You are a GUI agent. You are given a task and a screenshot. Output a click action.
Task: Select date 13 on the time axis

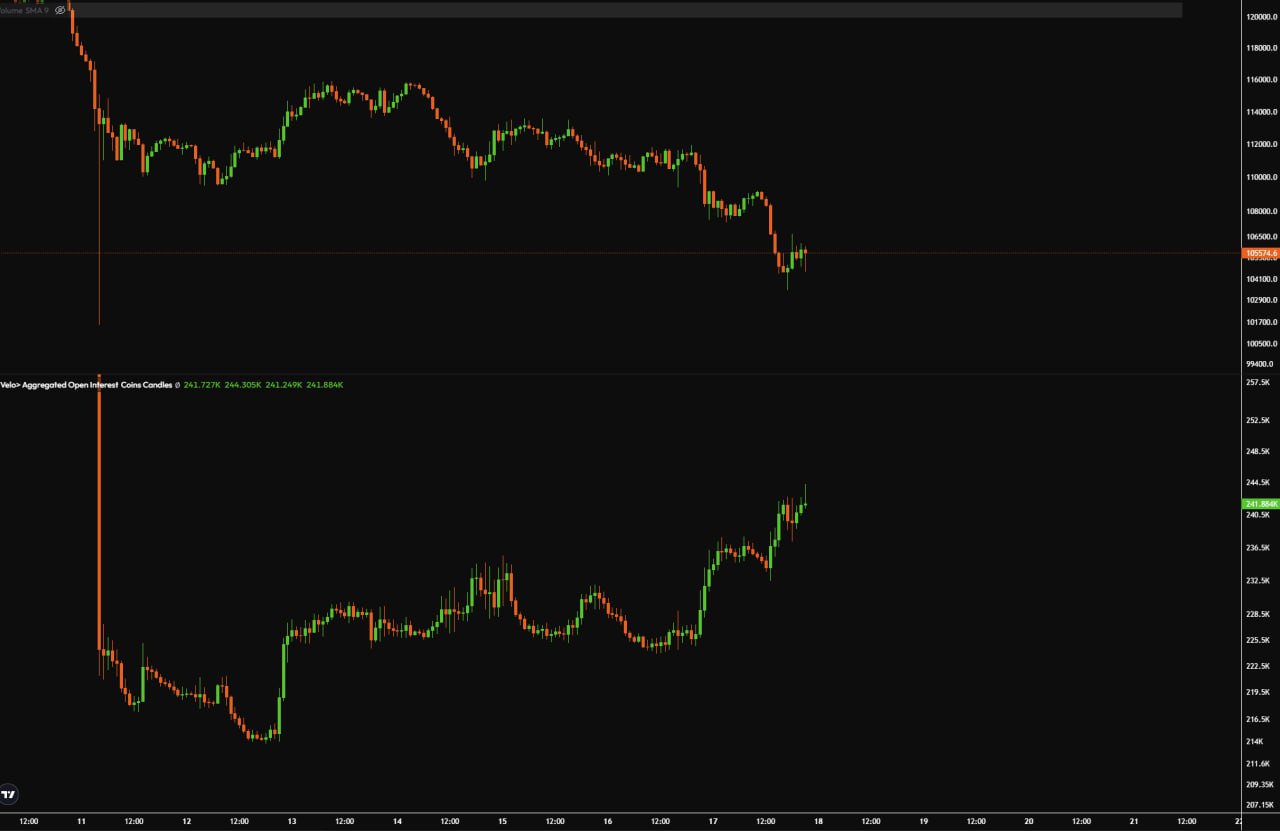[x=291, y=821]
